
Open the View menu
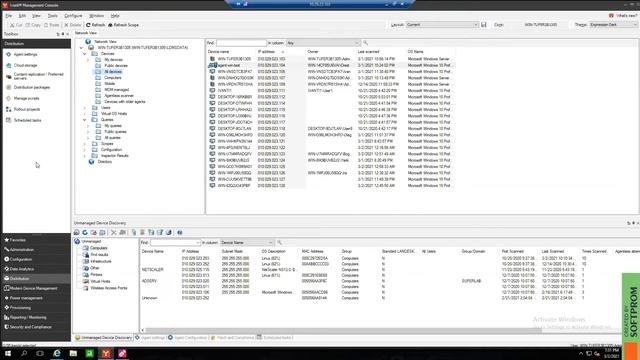[36, 16]
